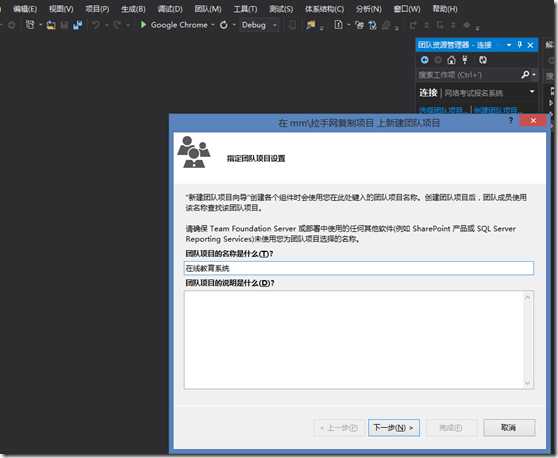The height and width of the screenshot is (458, 558).
Task: Open the Team Explorer window options dropdown
Action: (x=509, y=45)
